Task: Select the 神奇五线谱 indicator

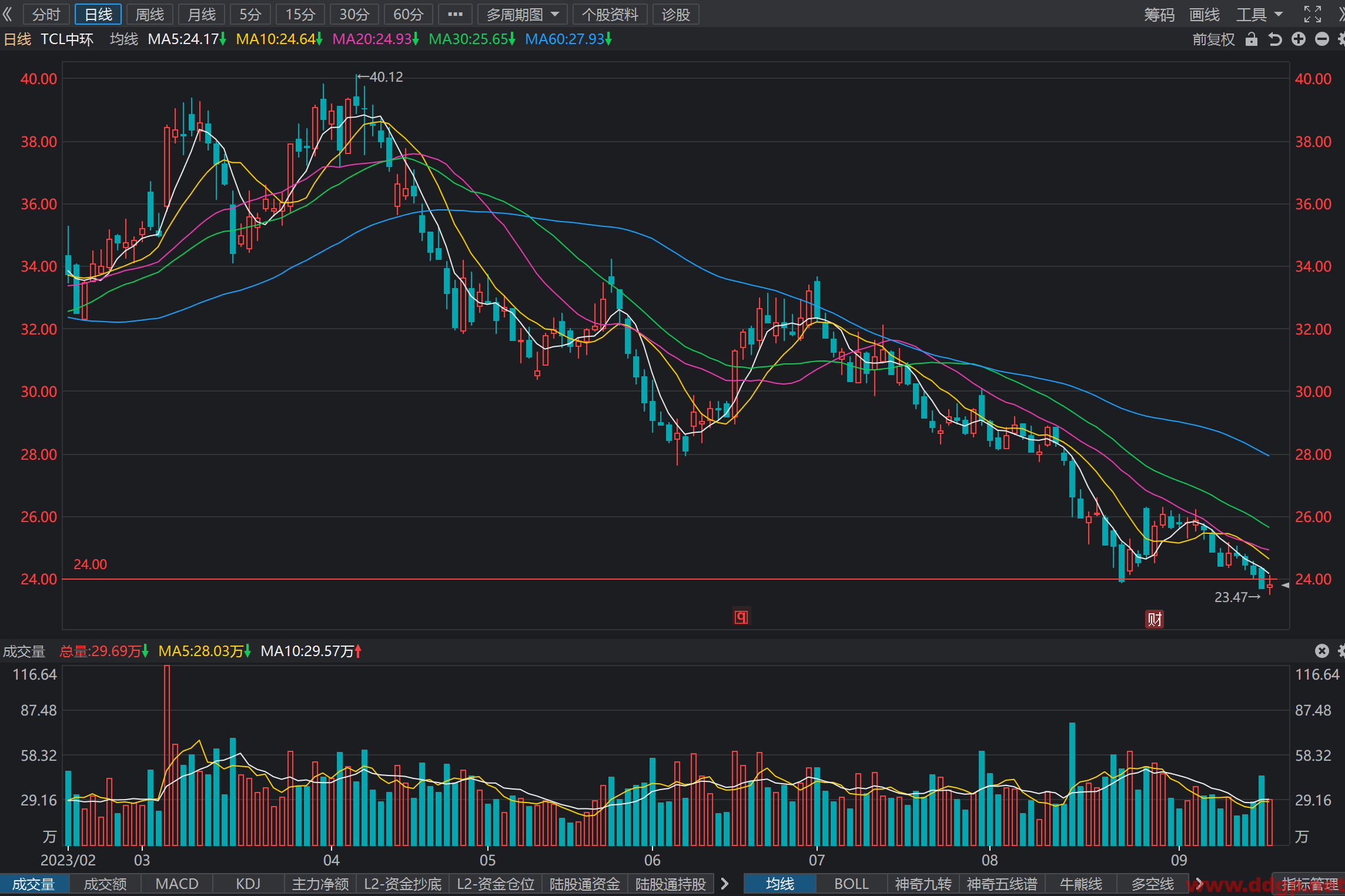Action: 1002,884
